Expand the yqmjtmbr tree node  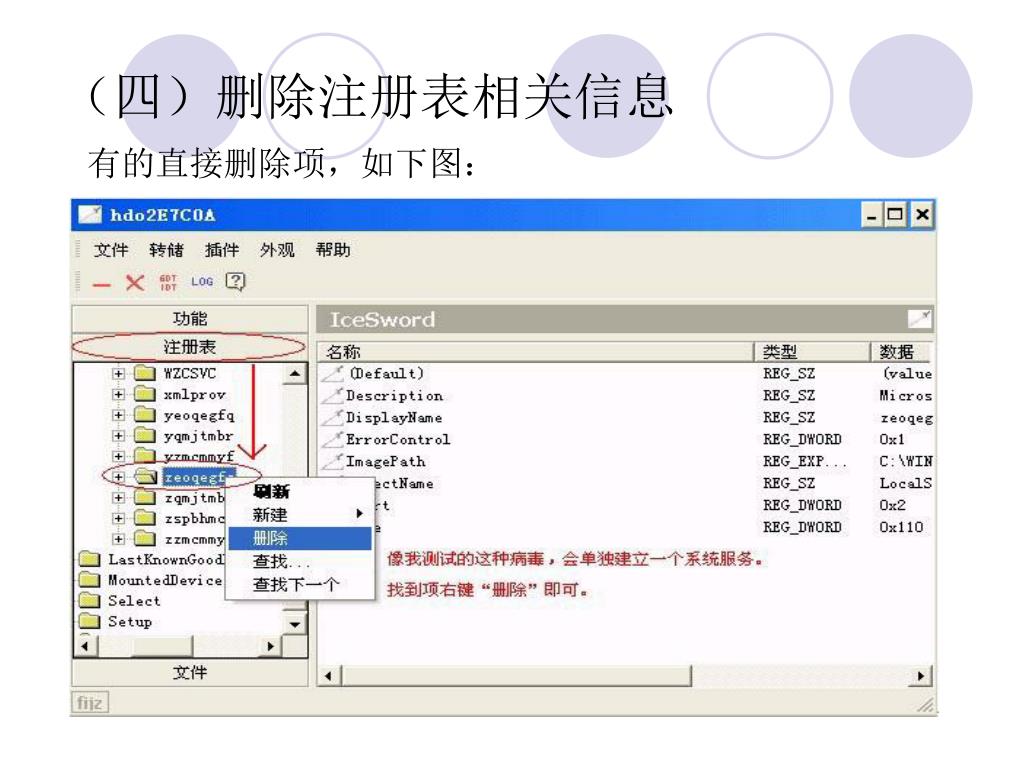tap(118, 436)
